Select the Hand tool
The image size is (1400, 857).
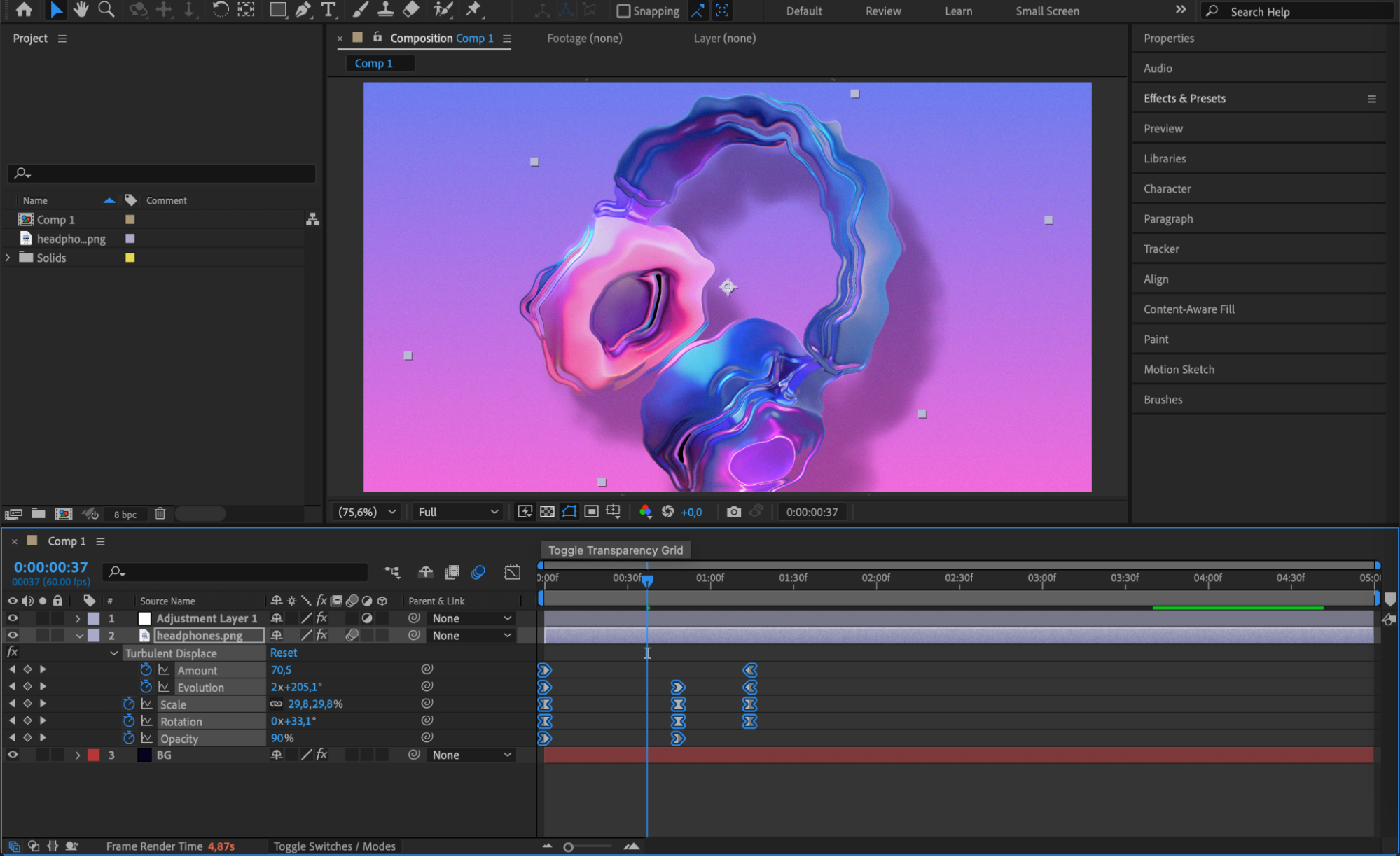(x=81, y=10)
